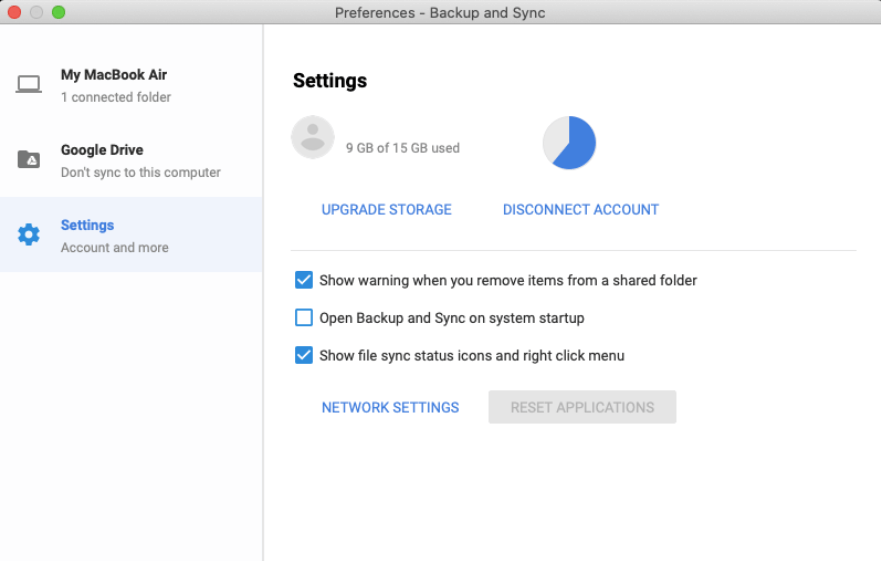Click the '9 GB of 15 GB used' text
This screenshot has width=881, height=561.
403,148
